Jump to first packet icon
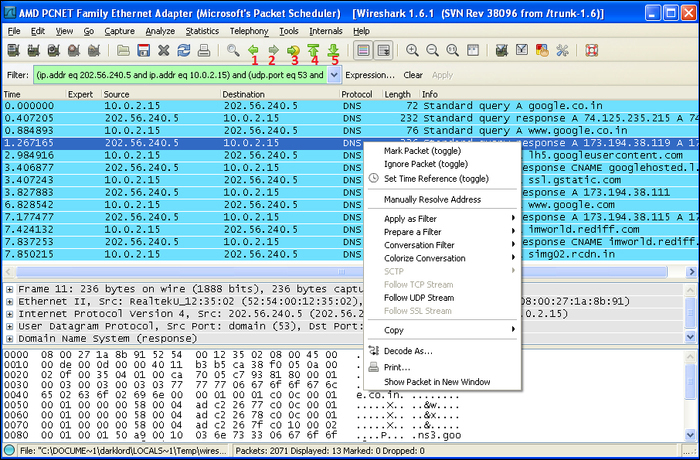The width and height of the screenshot is (700, 460). (313, 50)
